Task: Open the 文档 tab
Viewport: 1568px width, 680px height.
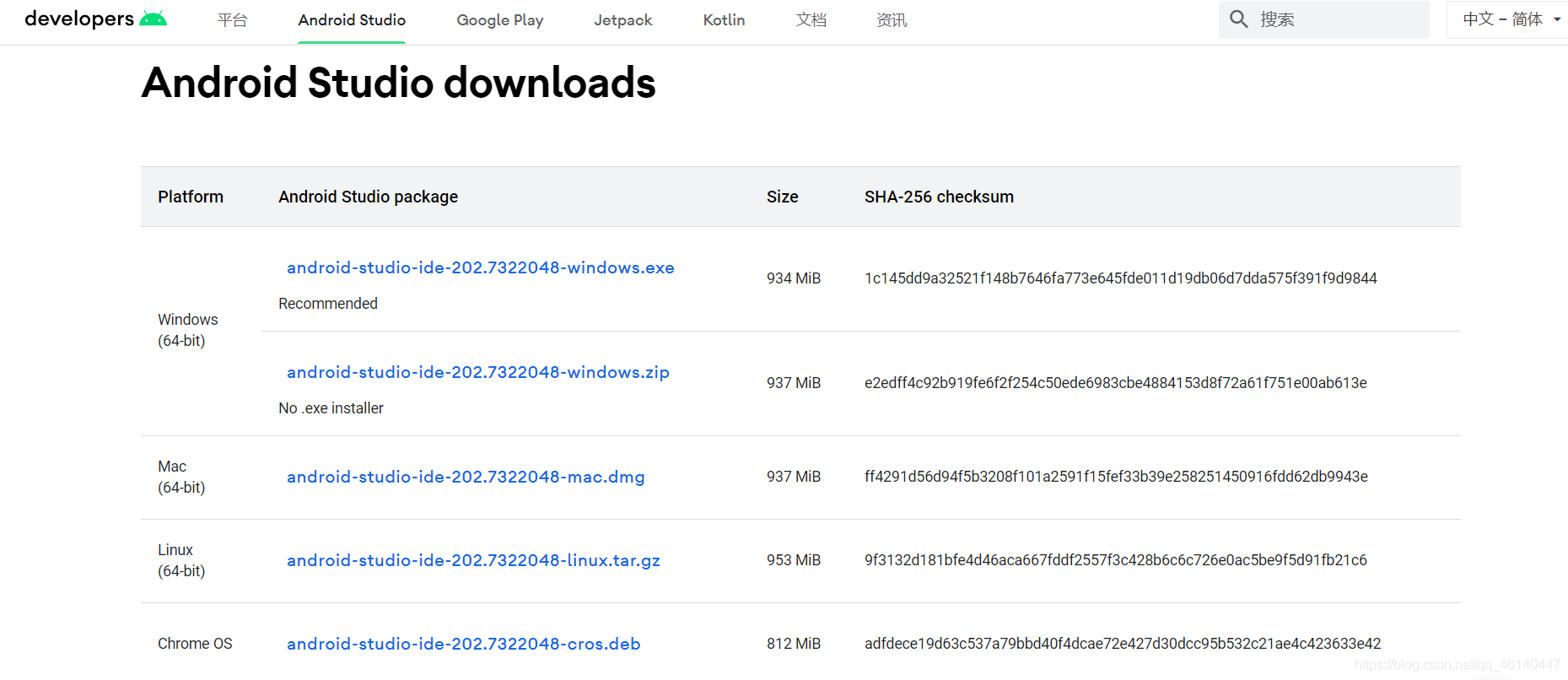Action: coord(811,19)
